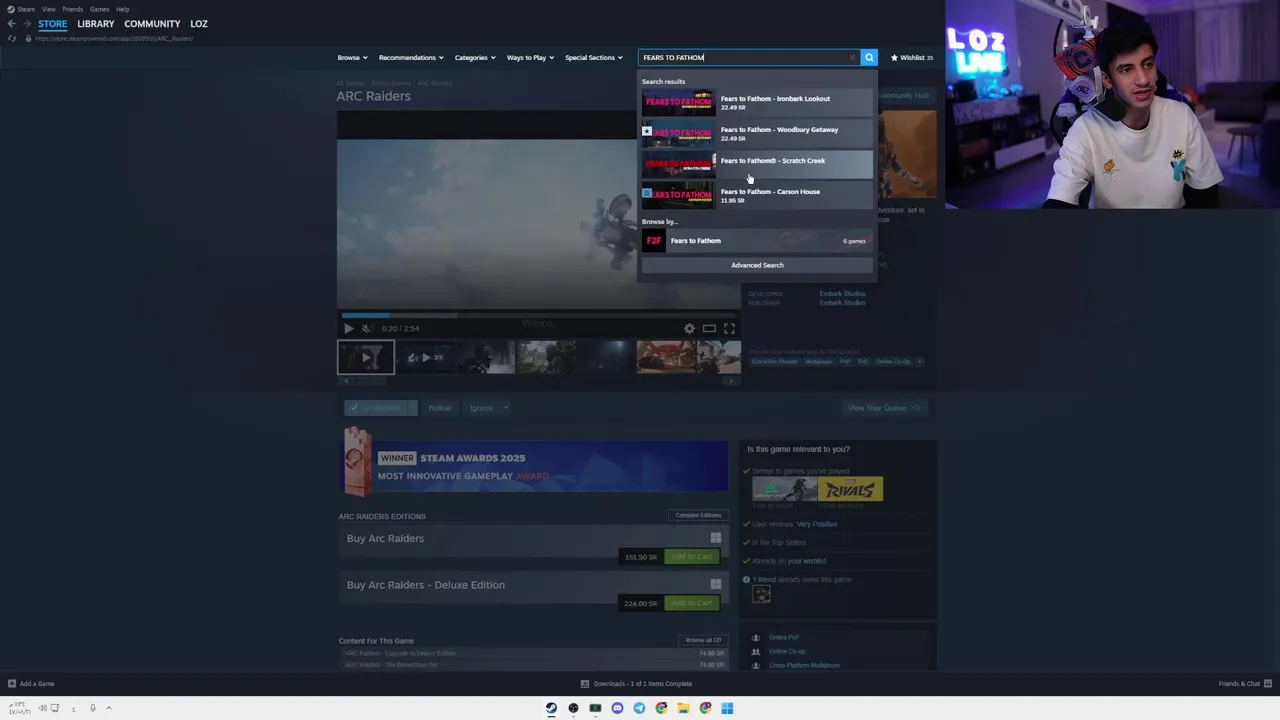The image size is (1280, 720).
Task: Open the Wishlist page
Action: tap(912, 57)
